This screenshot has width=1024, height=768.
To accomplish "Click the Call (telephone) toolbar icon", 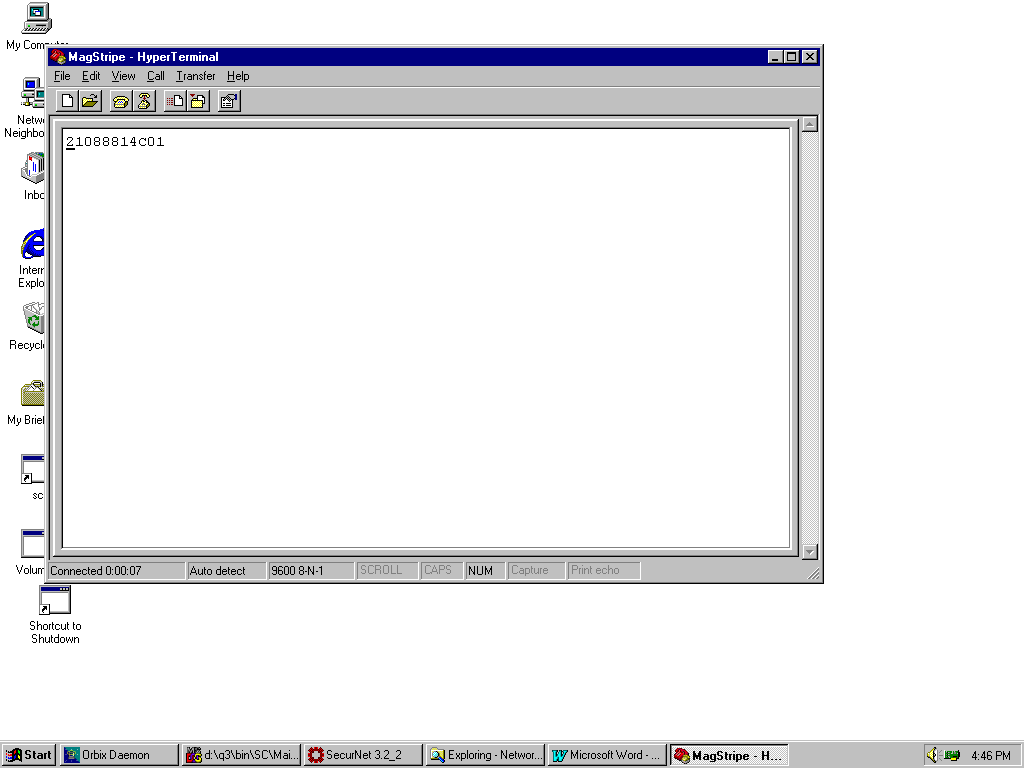I will [x=121, y=101].
